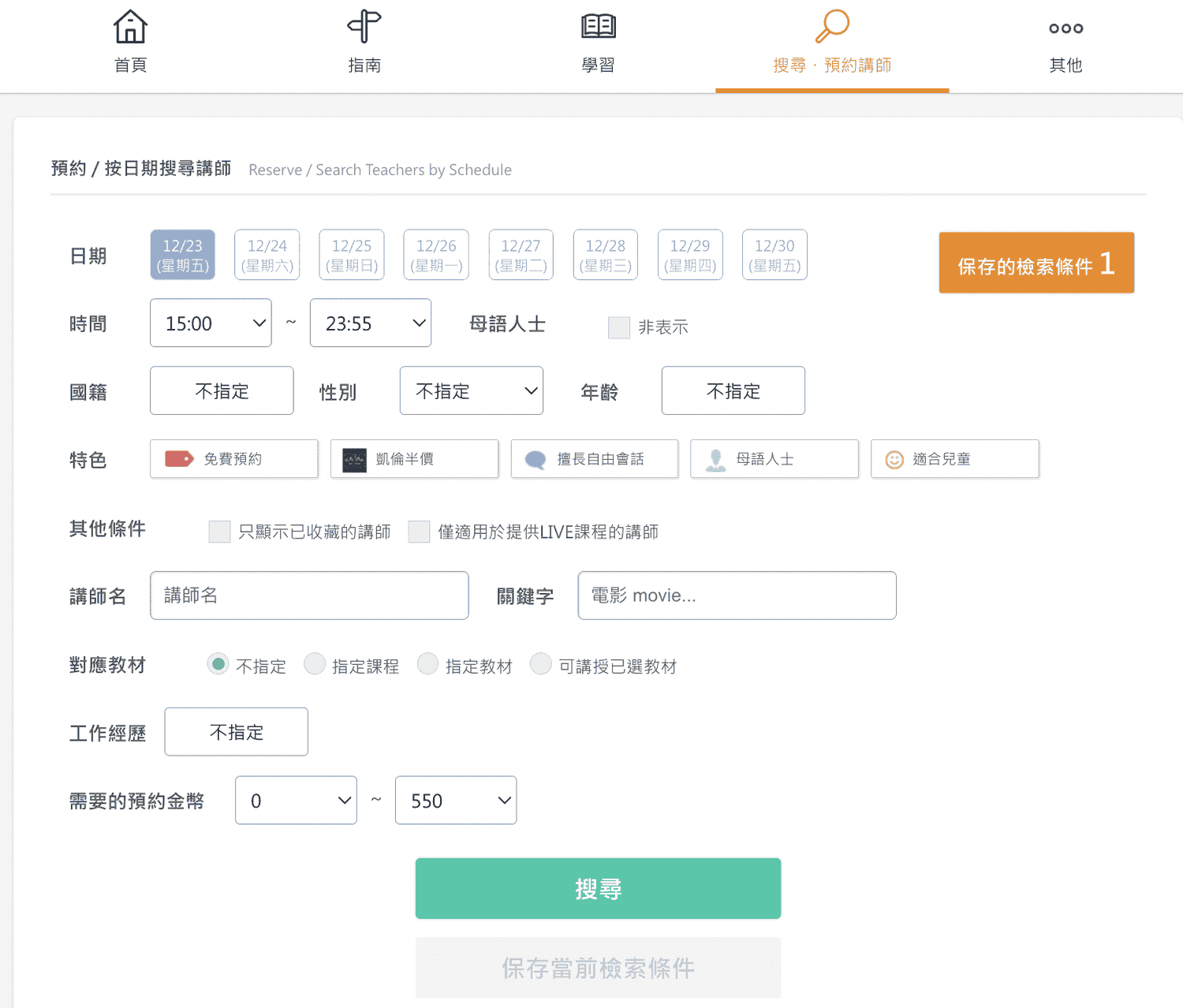Expand the start time 15:00 dropdown
This screenshot has width=1183, height=1008.
point(211,323)
